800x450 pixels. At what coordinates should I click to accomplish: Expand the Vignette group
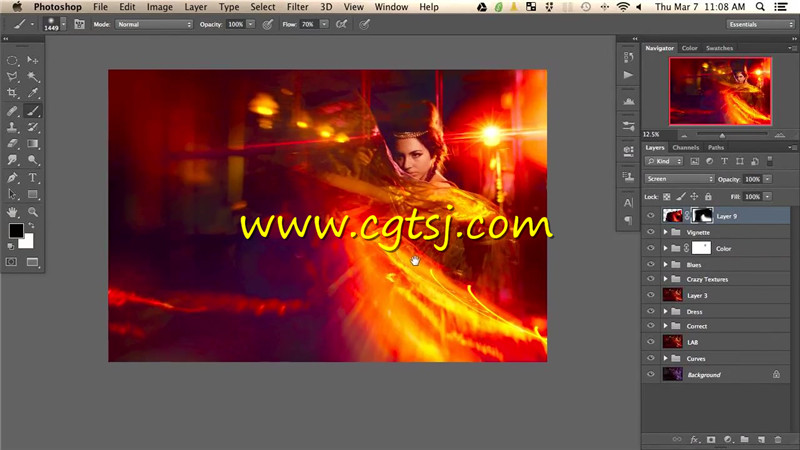(x=665, y=232)
